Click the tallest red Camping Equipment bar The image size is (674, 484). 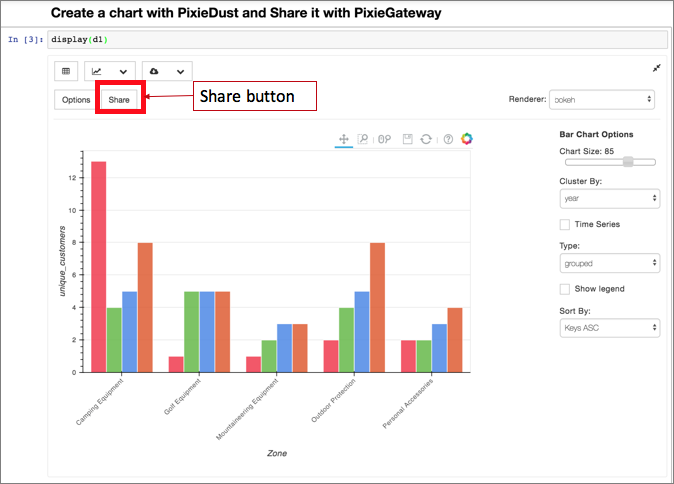[99, 267]
